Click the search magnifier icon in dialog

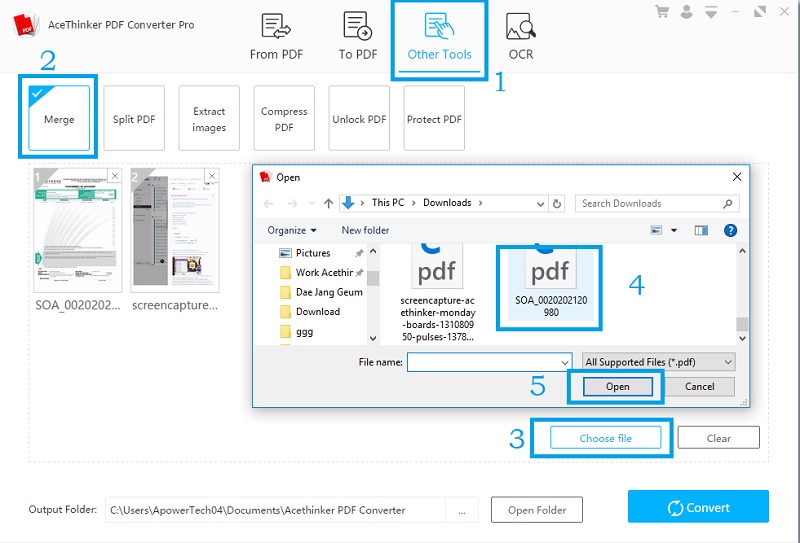pos(728,204)
